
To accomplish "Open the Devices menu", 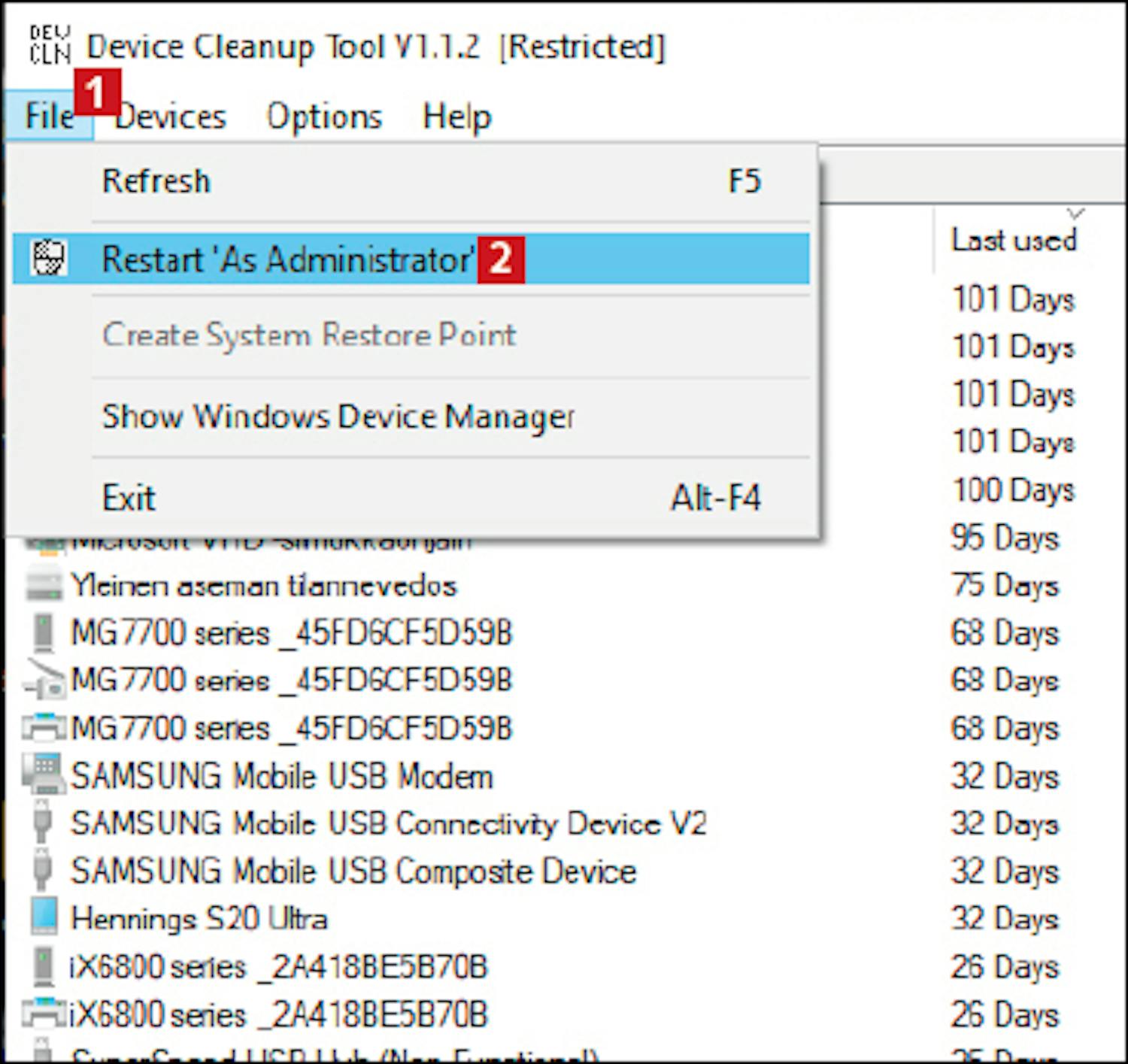I will click(171, 117).
